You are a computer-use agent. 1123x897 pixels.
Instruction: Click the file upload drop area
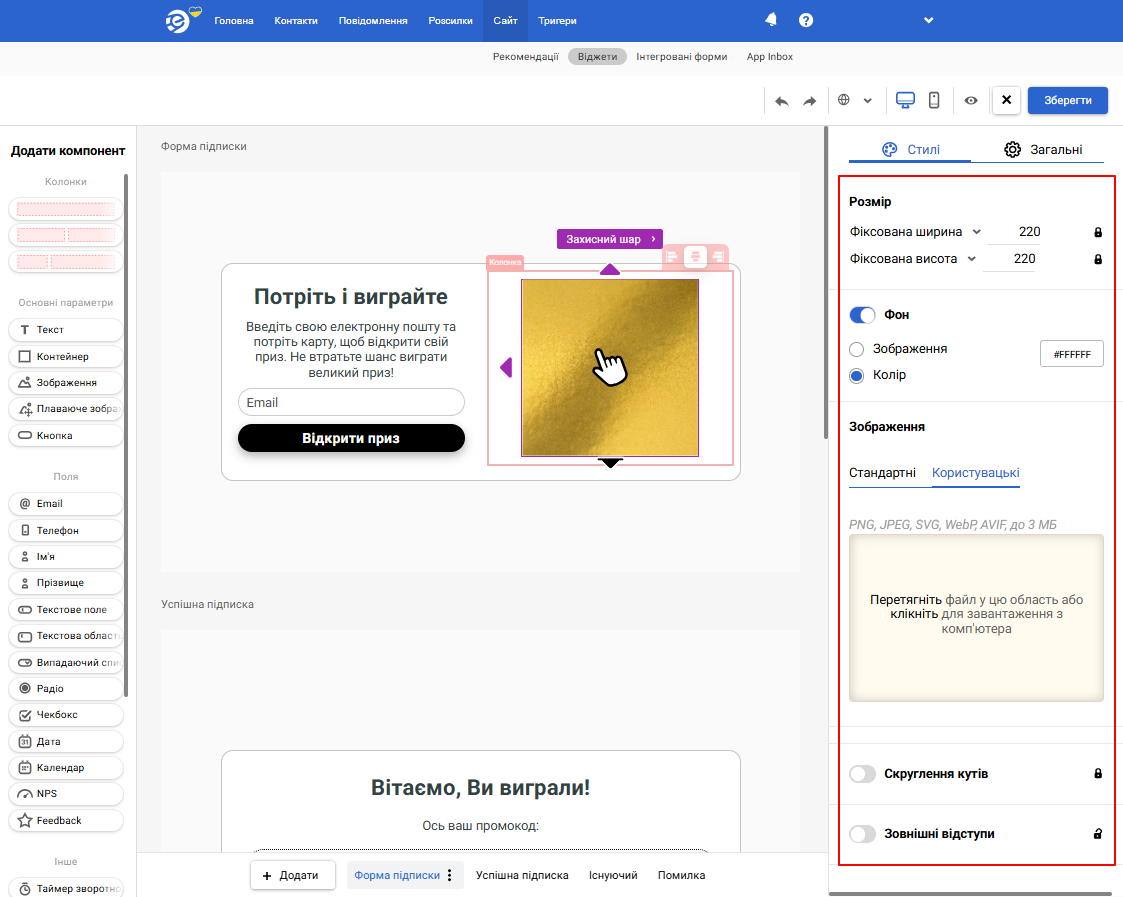(x=976, y=618)
